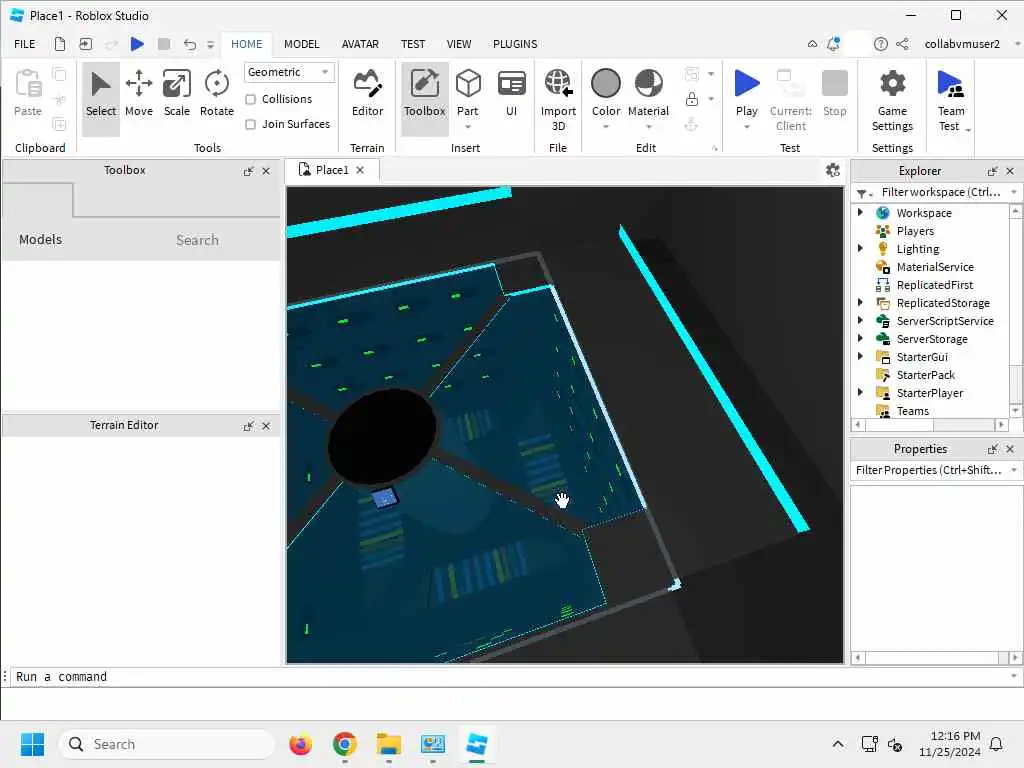This screenshot has width=1024, height=768.
Task: Open the Play button dropdown arrow
Action: (x=746, y=127)
